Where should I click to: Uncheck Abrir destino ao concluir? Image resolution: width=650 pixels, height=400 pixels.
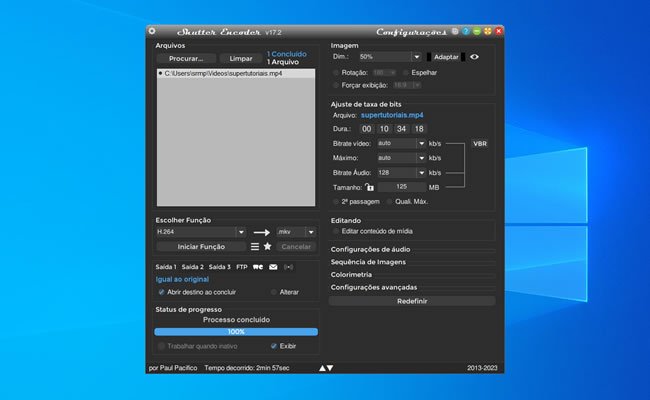pos(161,292)
